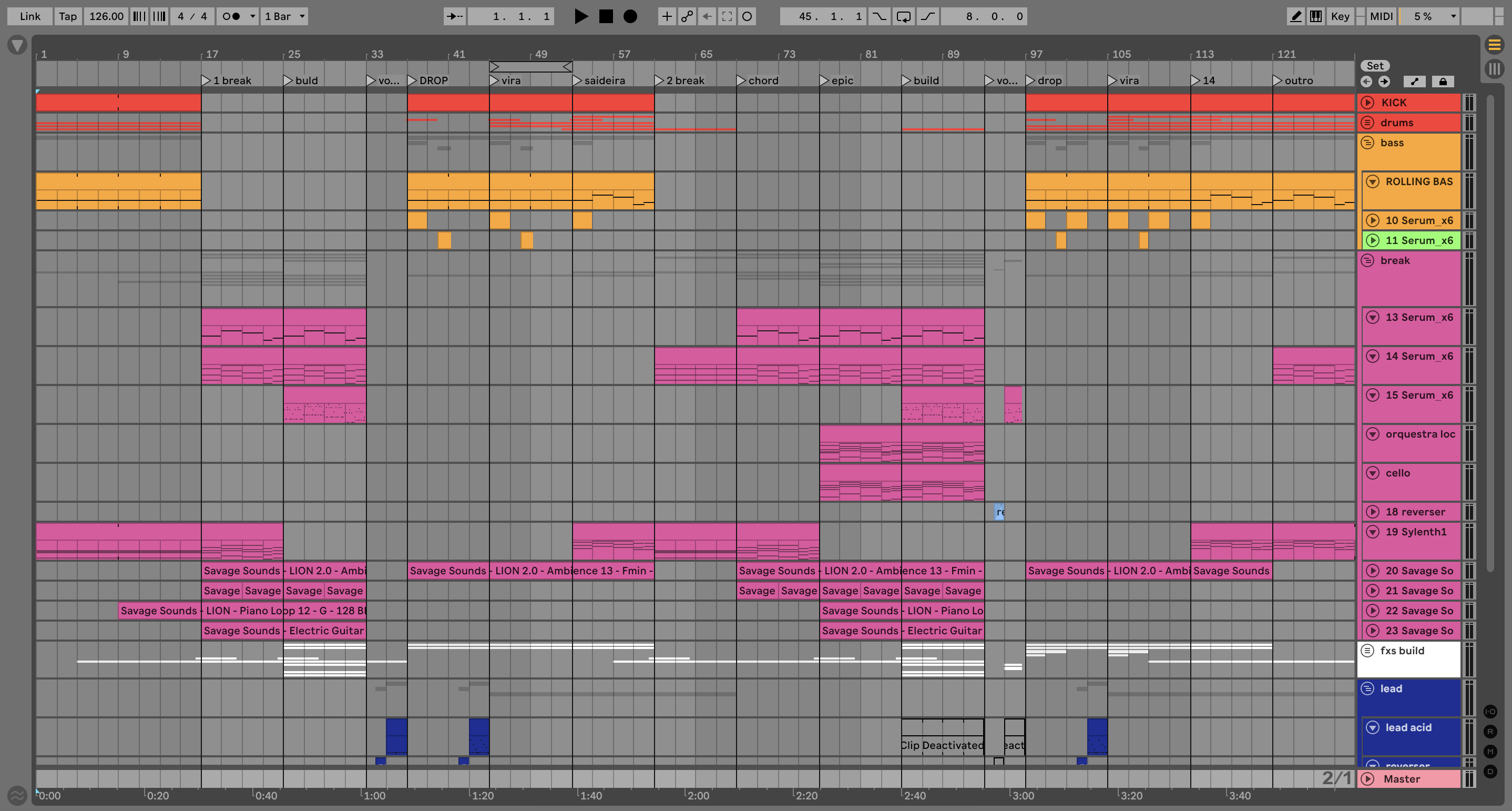Toggle the Follow playback arrow button
The width and height of the screenshot is (1512, 811).
pyautogui.click(x=454, y=16)
